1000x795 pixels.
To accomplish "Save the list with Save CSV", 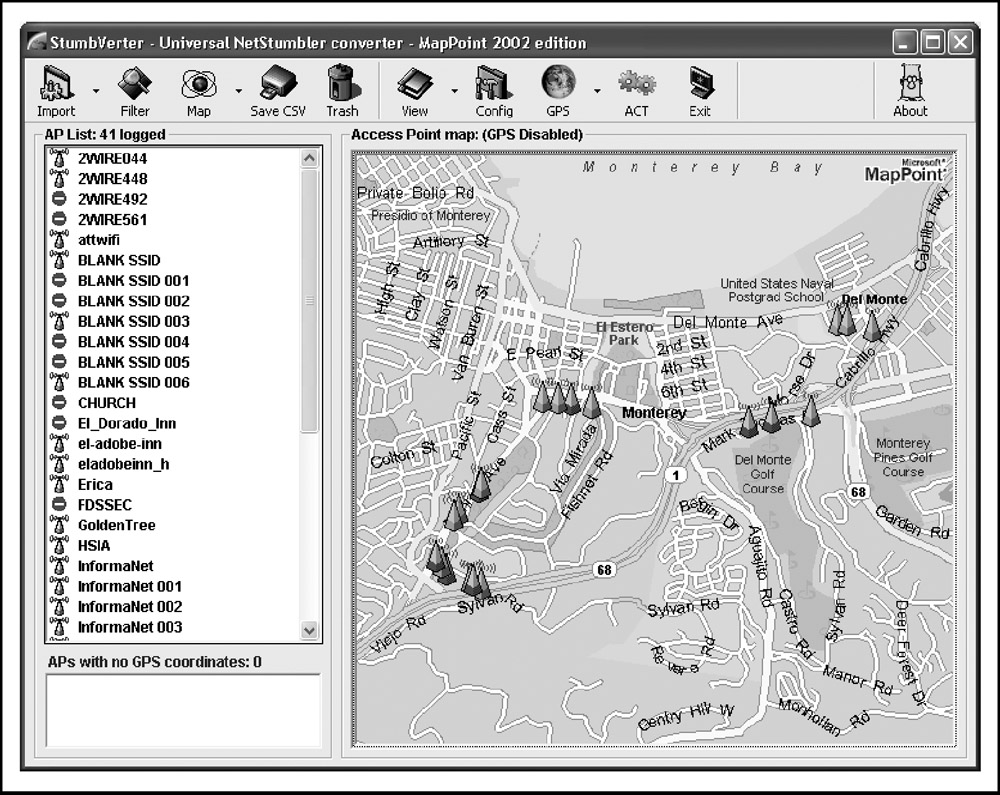I will tap(278, 92).
